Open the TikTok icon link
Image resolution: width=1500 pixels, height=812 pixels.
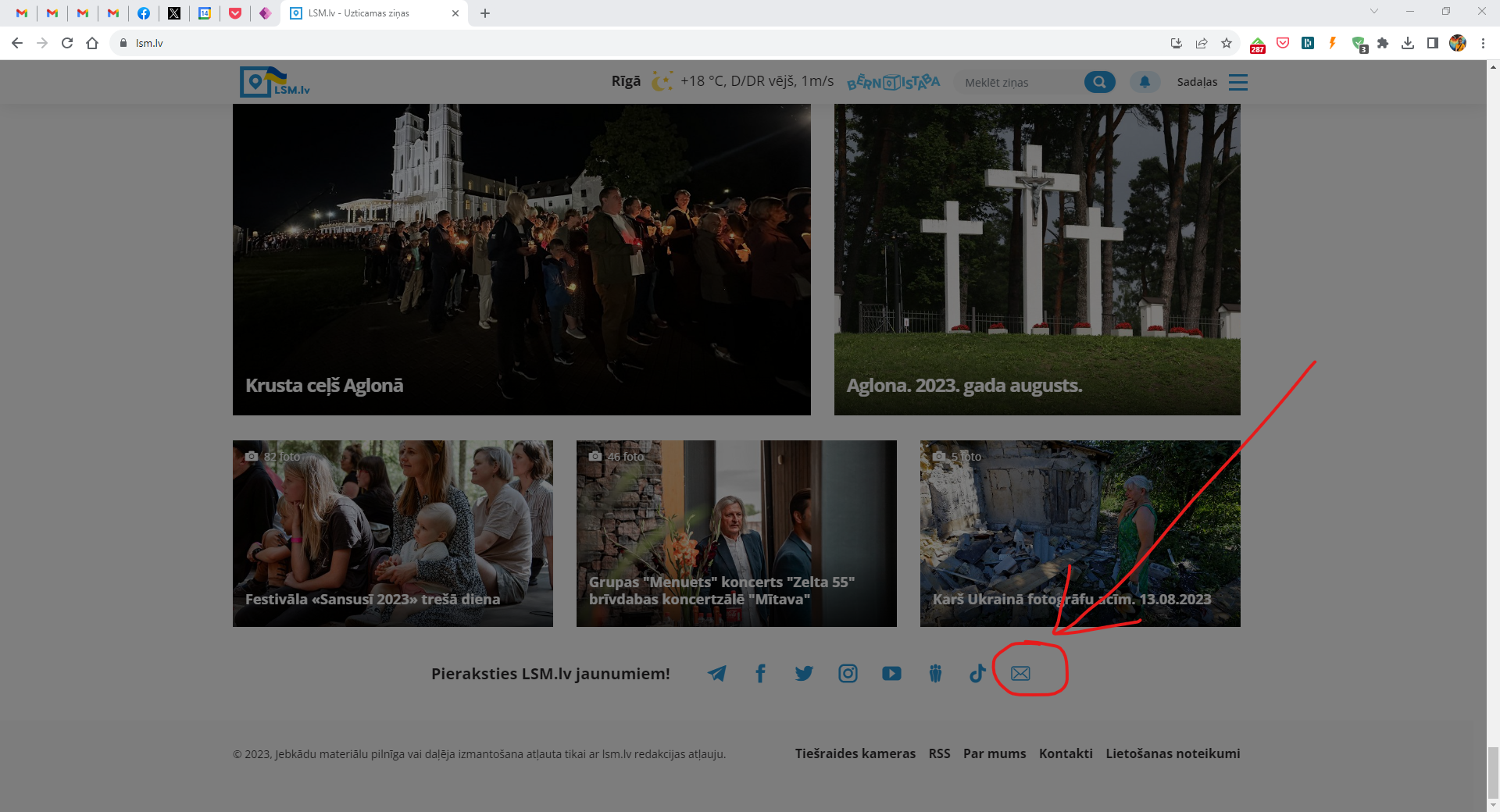(977, 673)
